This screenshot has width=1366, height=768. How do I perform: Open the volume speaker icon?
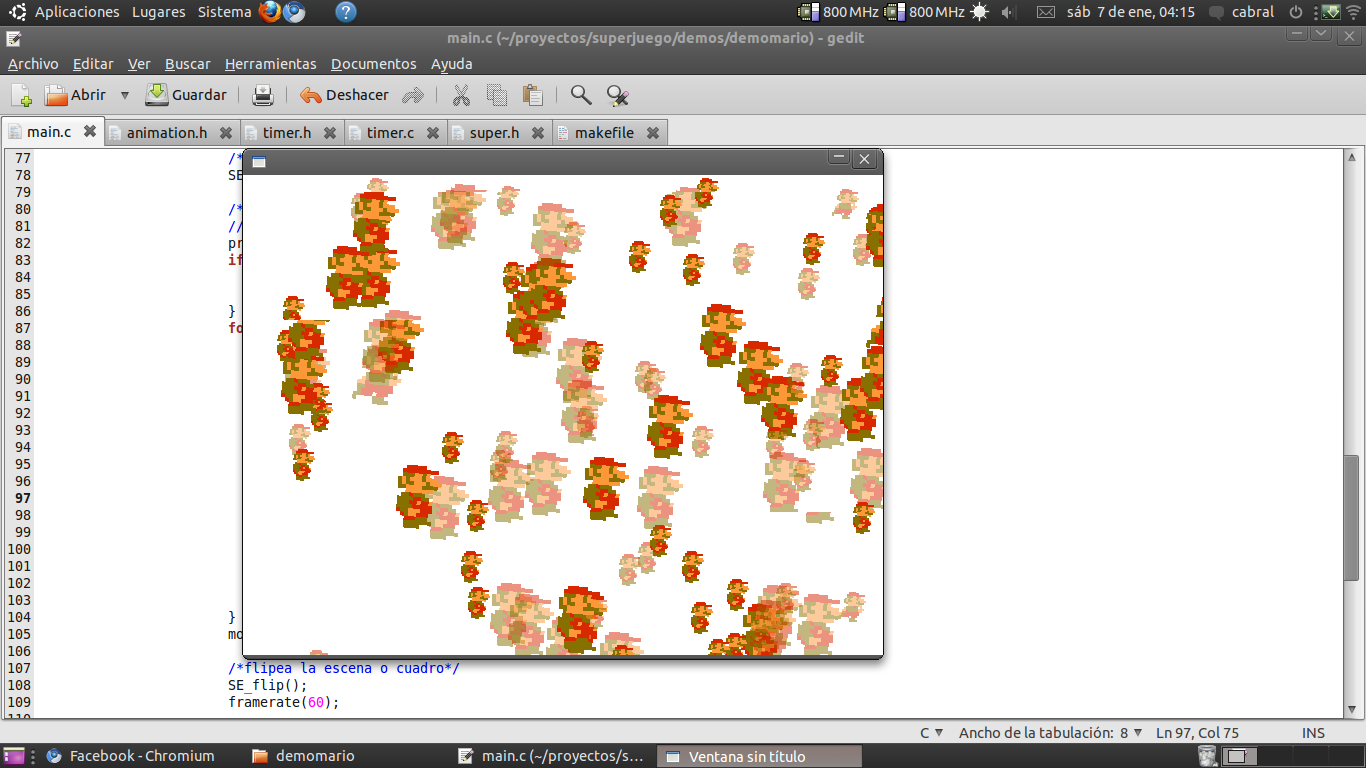[1008, 12]
